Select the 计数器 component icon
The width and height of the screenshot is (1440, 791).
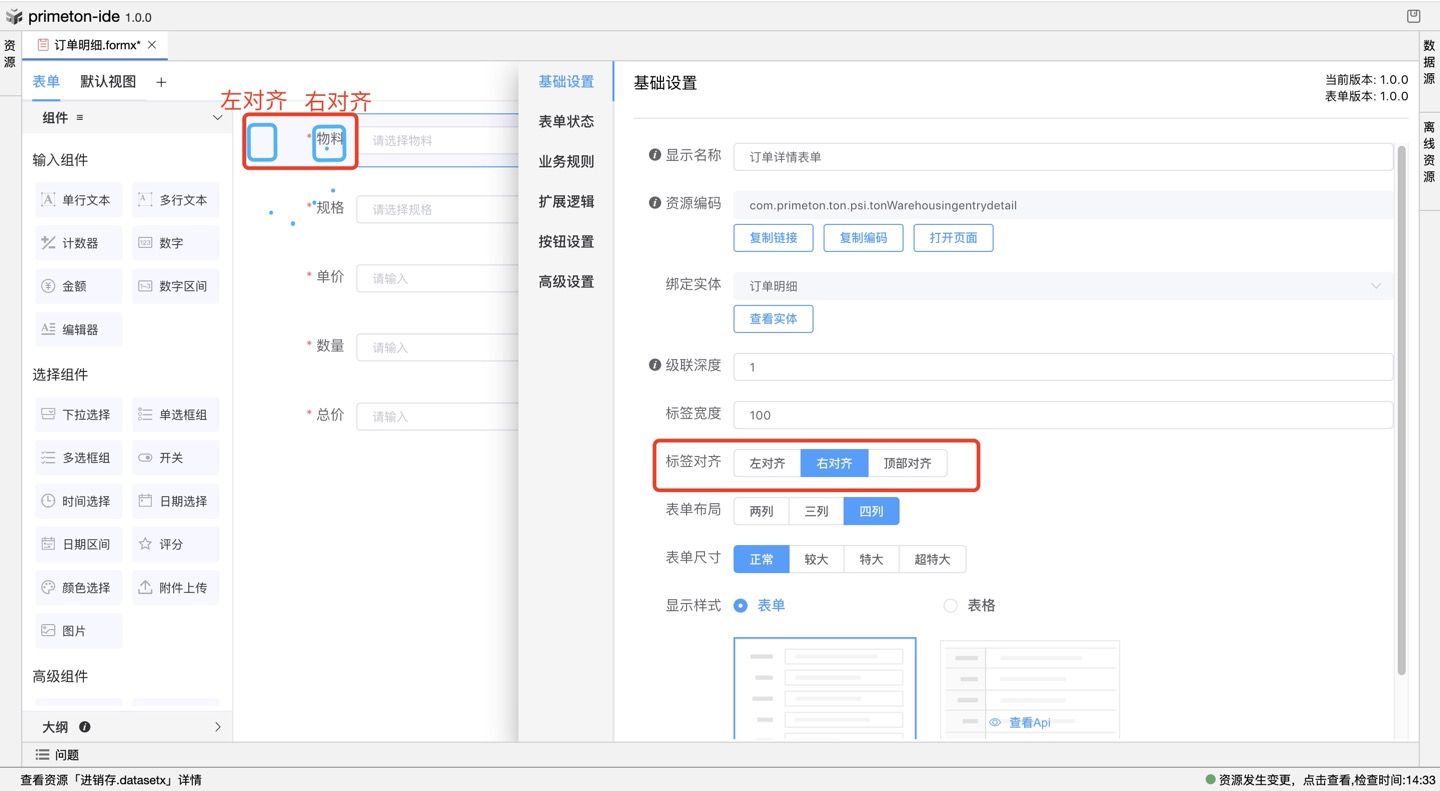click(48, 243)
